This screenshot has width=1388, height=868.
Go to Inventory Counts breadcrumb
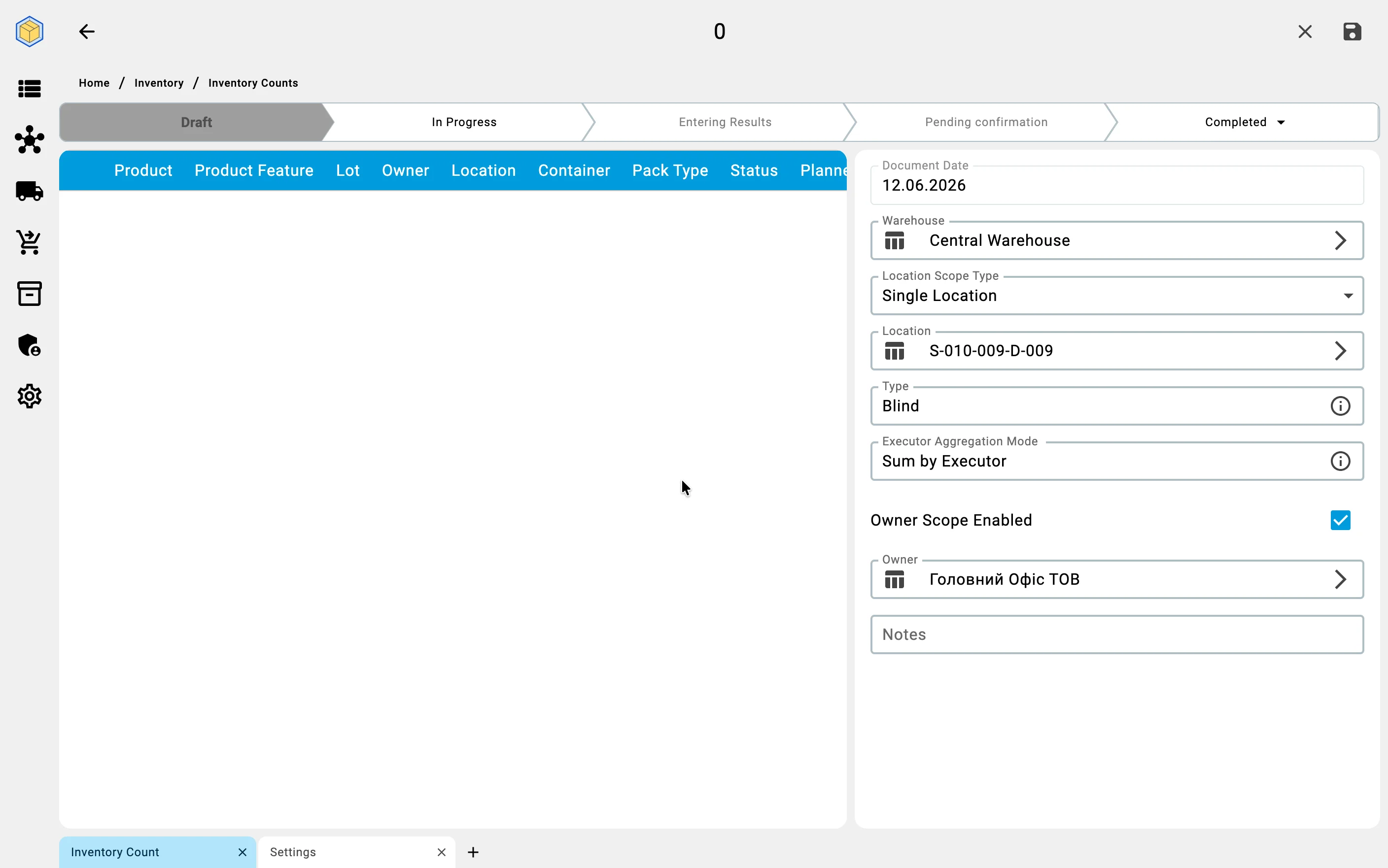(253, 83)
